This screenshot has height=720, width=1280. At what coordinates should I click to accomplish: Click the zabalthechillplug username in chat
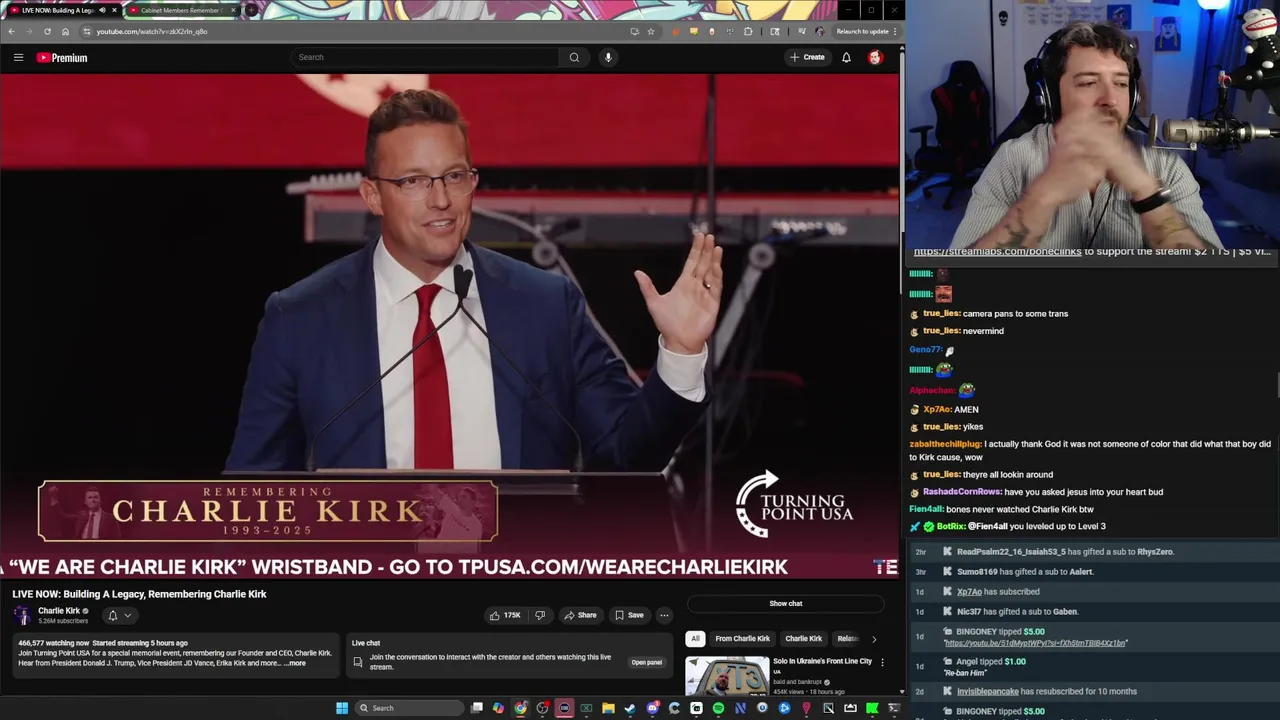945,444
